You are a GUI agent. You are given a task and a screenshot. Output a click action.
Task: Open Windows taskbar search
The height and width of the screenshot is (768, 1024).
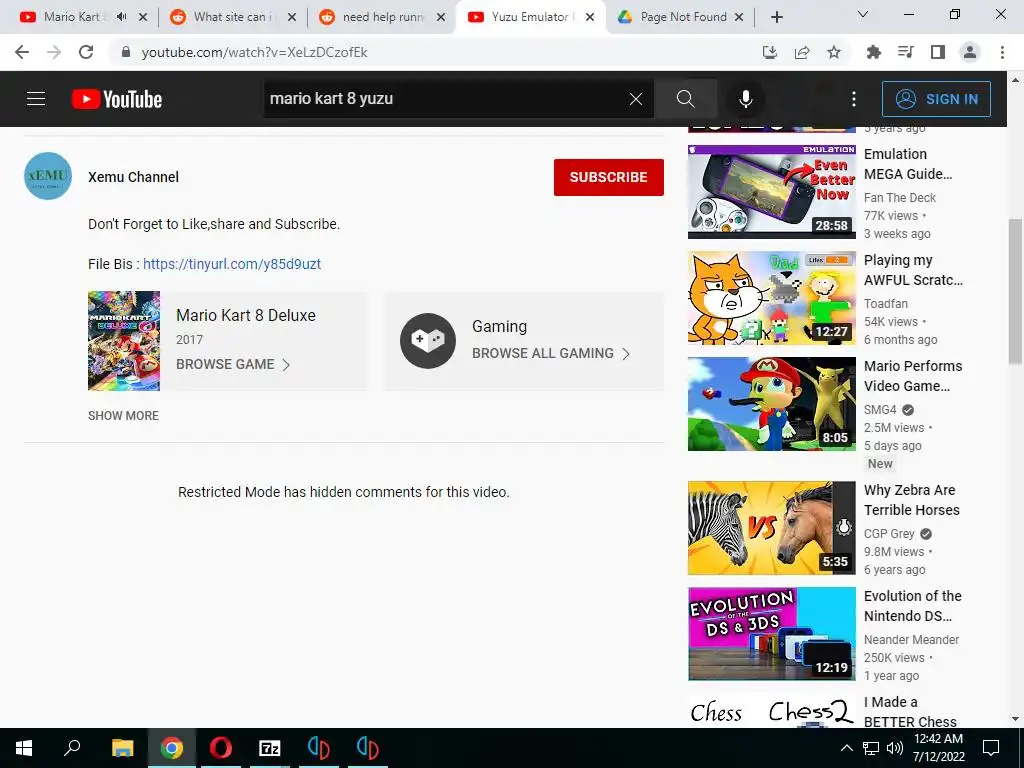point(72,748)
